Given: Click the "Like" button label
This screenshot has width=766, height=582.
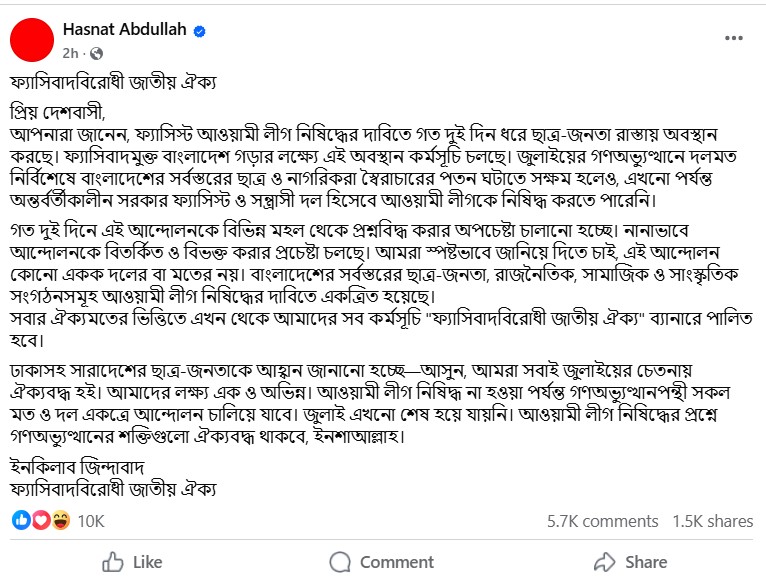Looking at the screenshot, I should point(147,562).
